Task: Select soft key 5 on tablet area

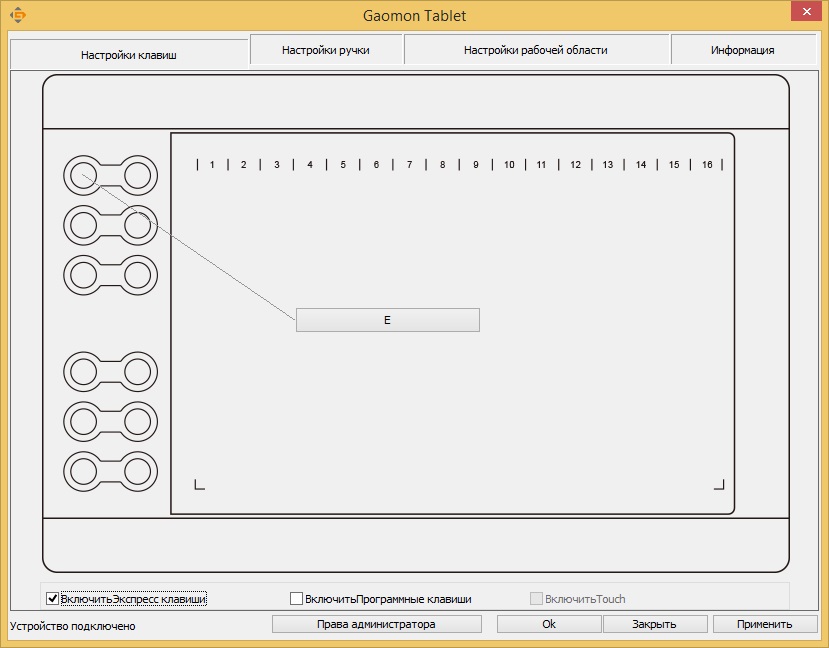Action: 343,164
